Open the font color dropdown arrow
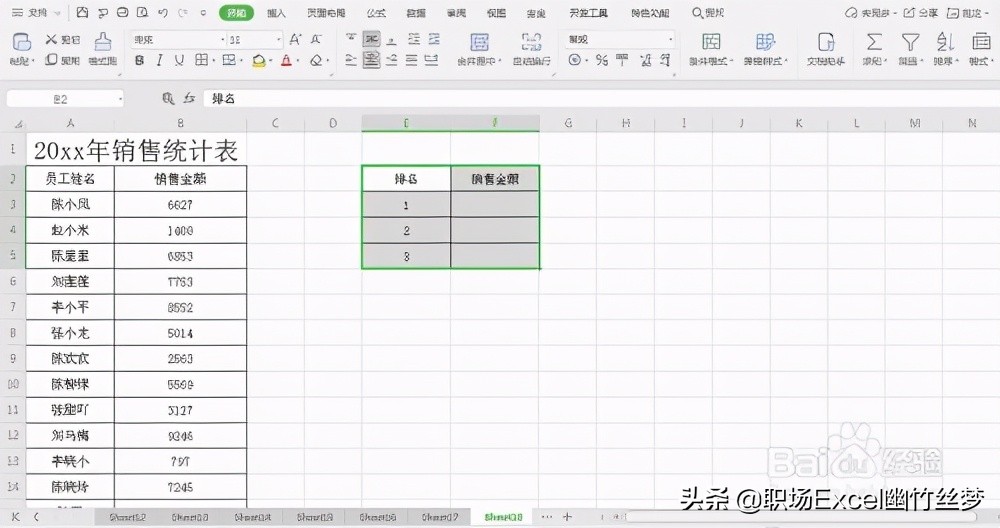The height and width of the screenshot is (528, 1000). click(298, 61)
